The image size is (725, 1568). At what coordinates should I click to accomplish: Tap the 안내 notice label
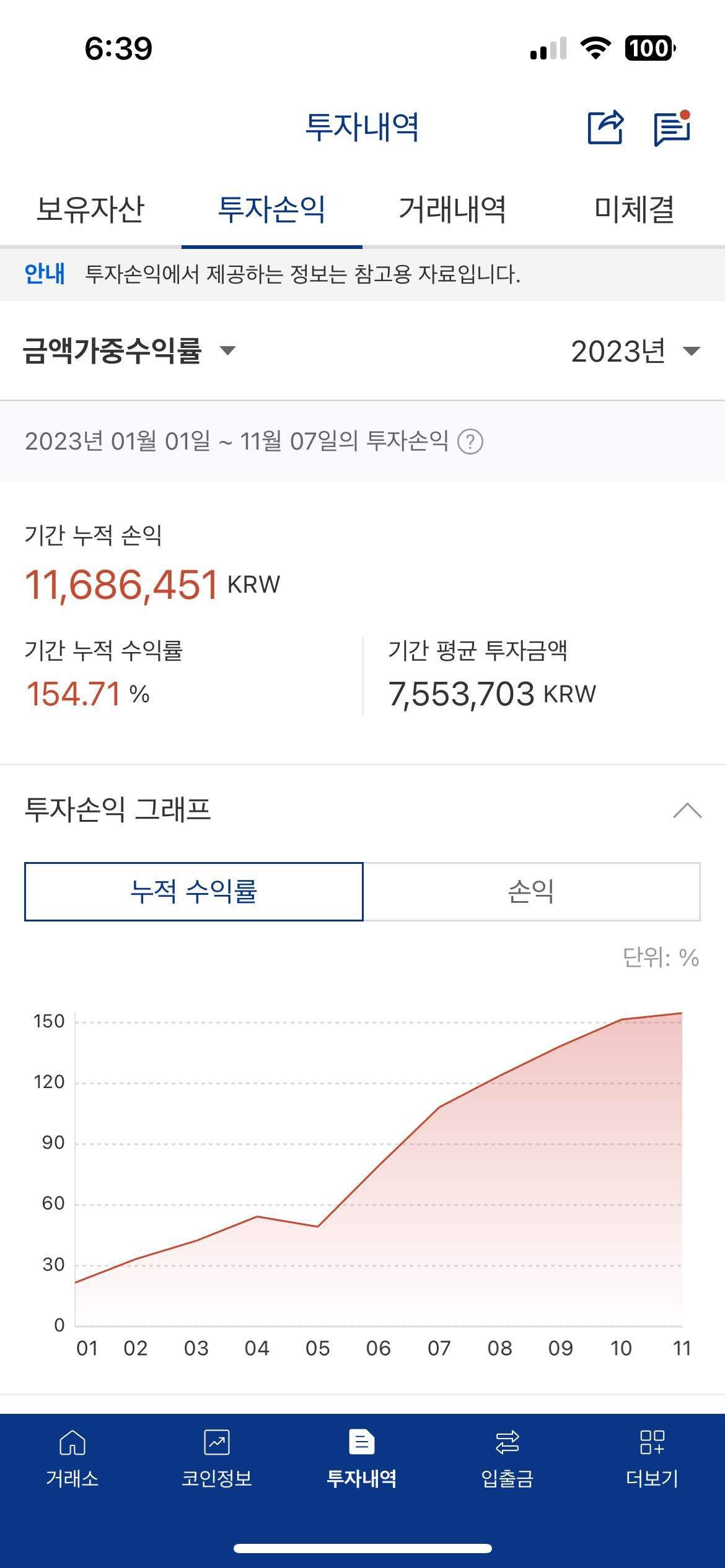(45, 274)
